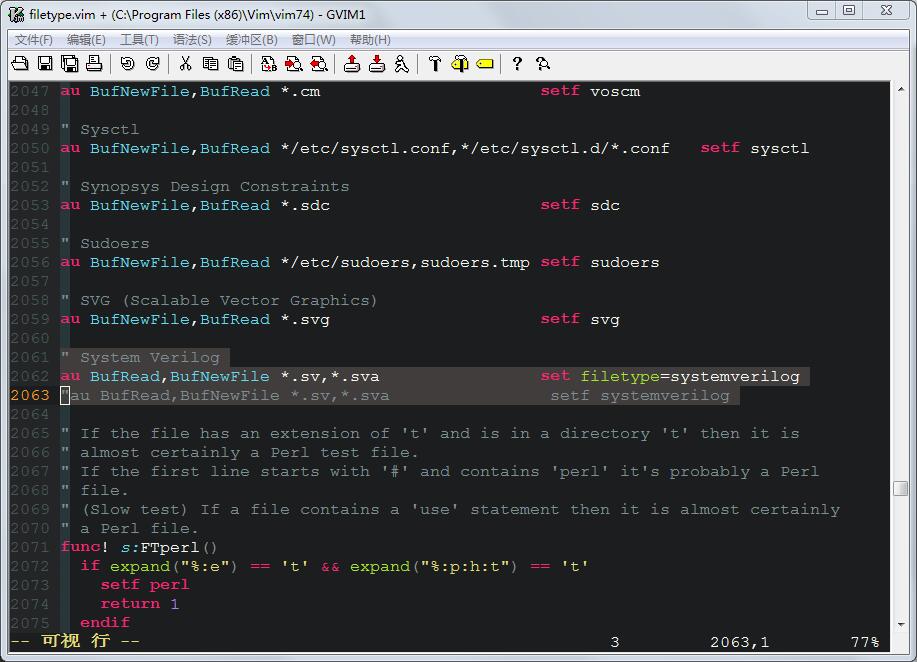Click '77%' in the status line

coord(865,642)
